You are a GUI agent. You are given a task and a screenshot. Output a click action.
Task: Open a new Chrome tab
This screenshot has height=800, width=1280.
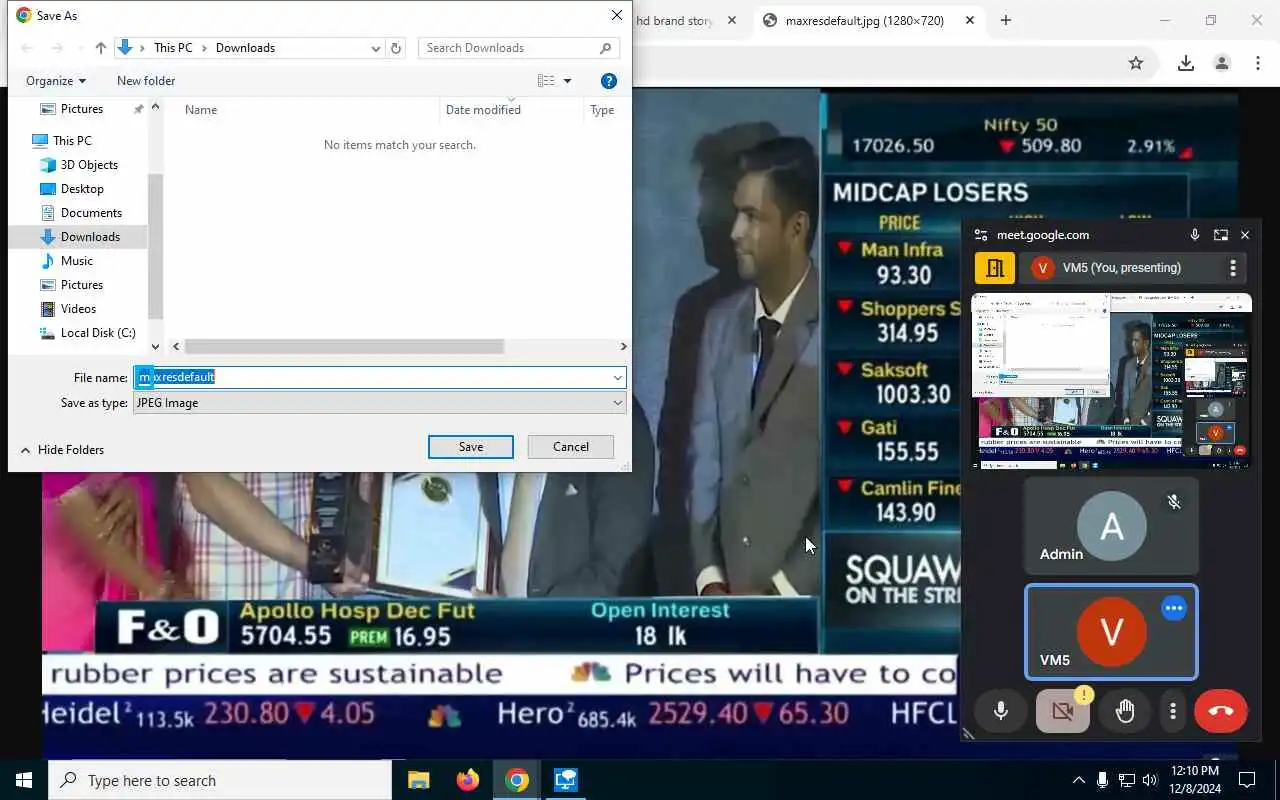1006,20
